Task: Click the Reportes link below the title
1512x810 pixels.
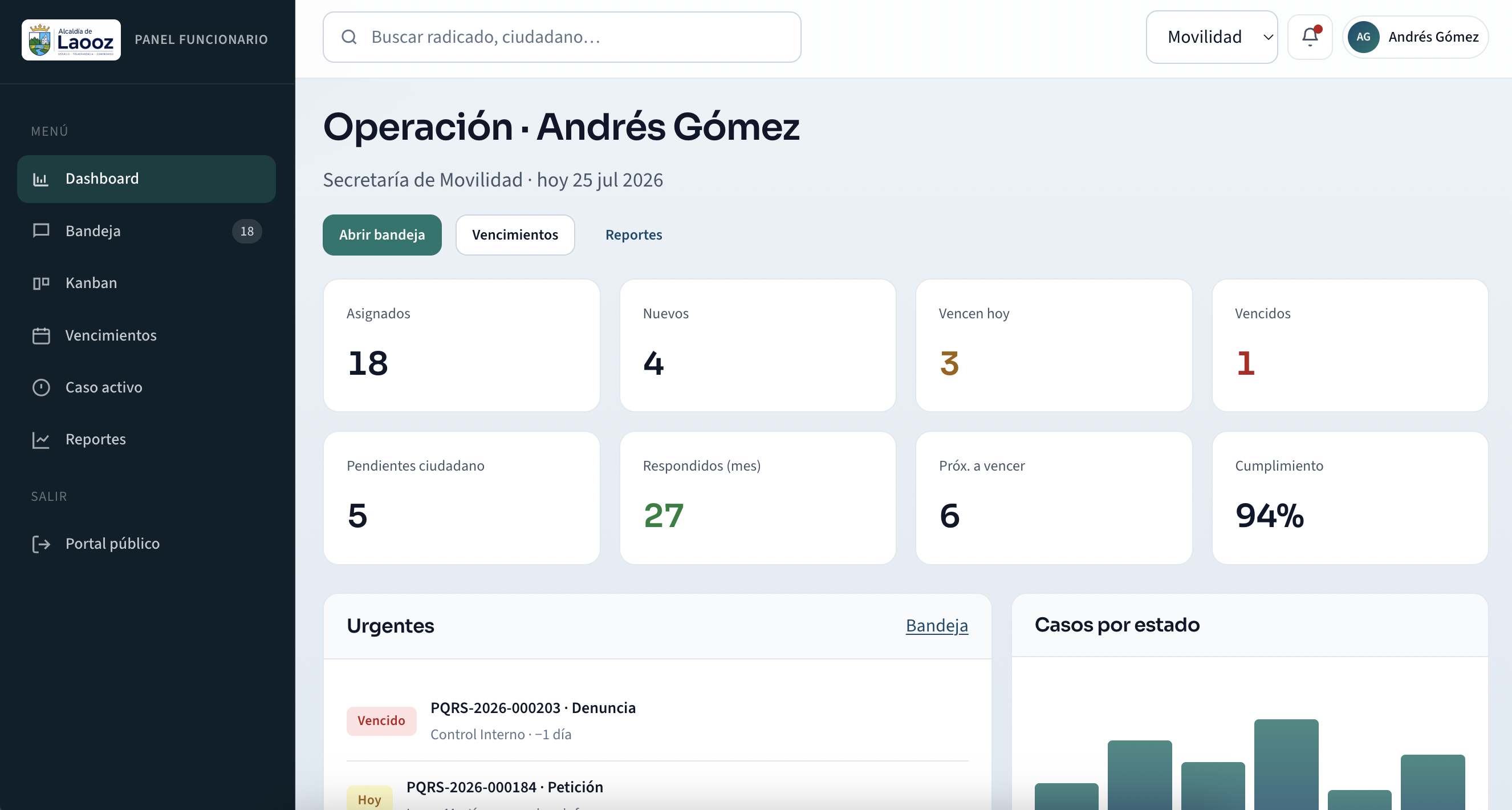Action: 633,235
